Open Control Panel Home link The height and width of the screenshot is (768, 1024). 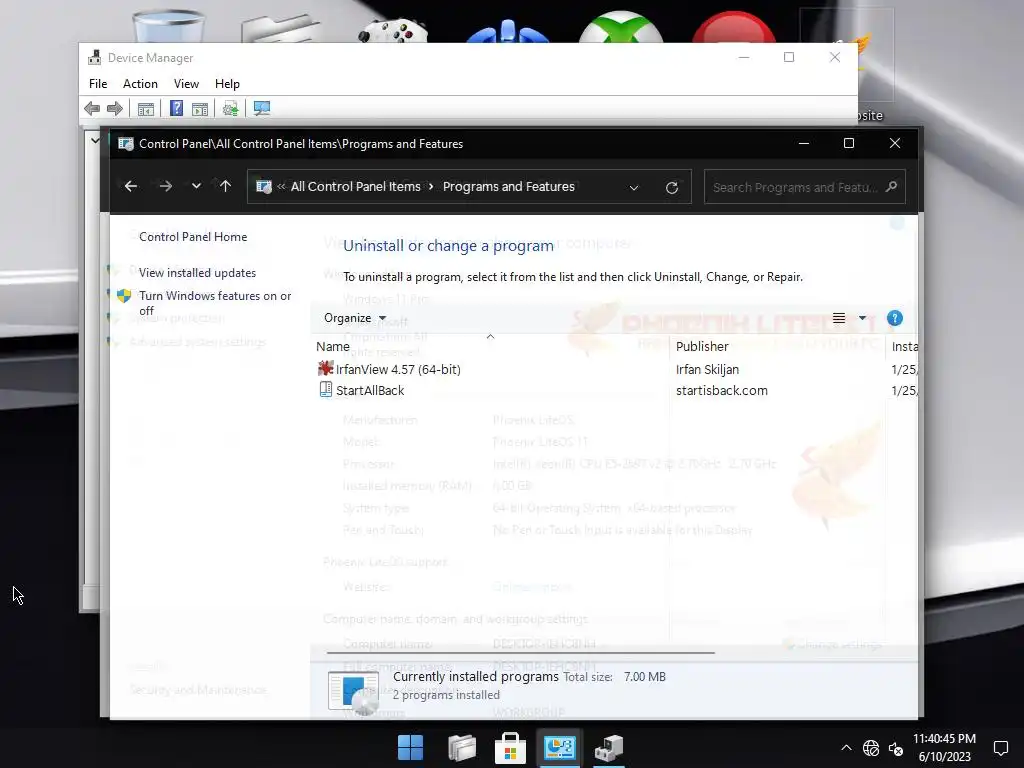tap(193, 237)
